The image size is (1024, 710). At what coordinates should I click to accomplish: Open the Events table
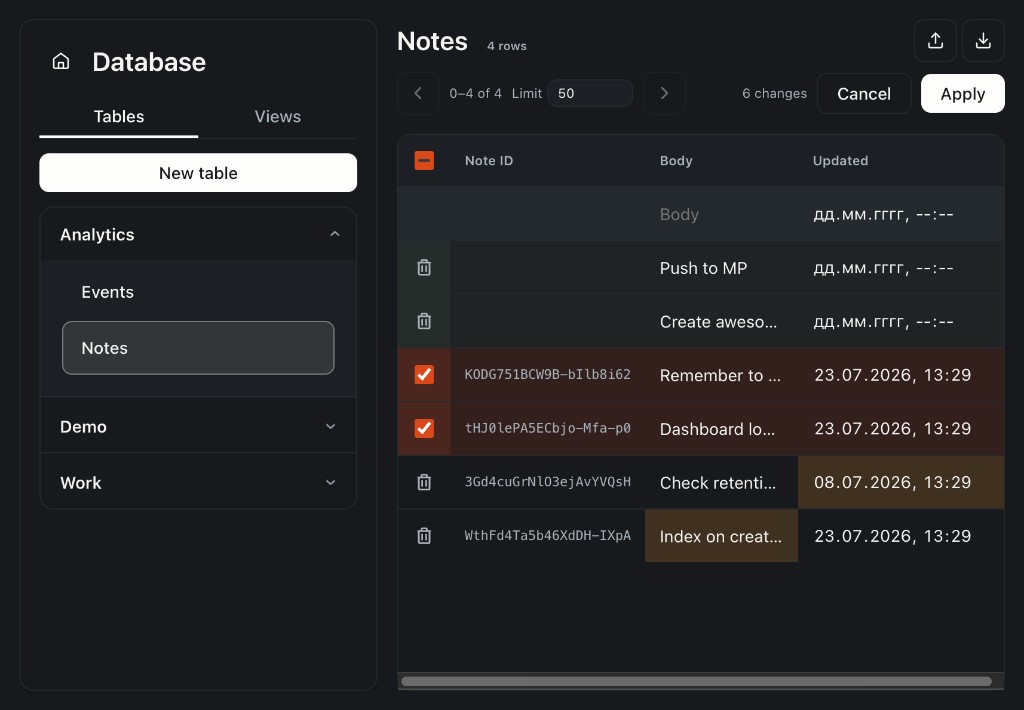[198, 292]
